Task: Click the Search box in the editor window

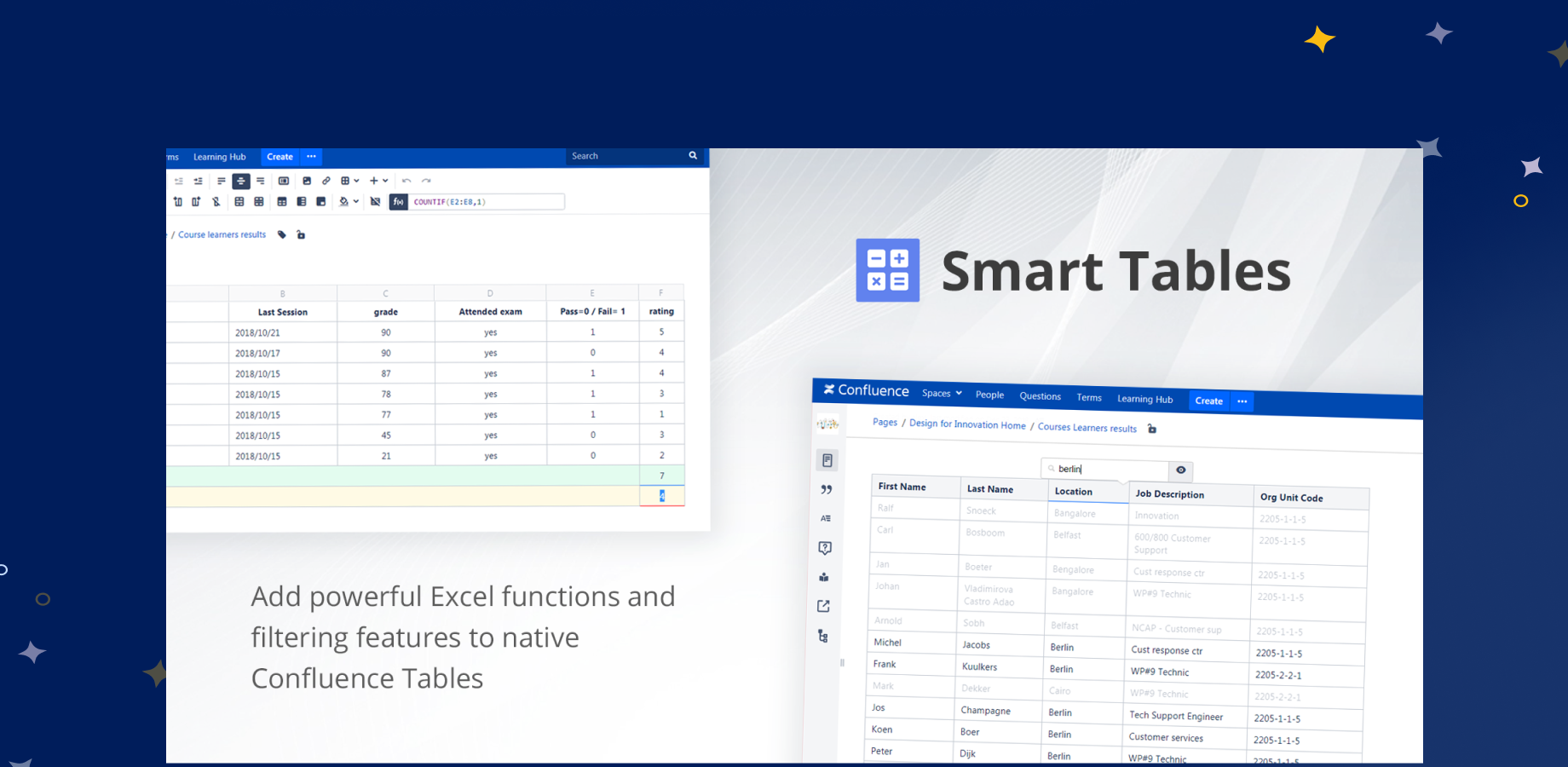Action: pos(634,156)
